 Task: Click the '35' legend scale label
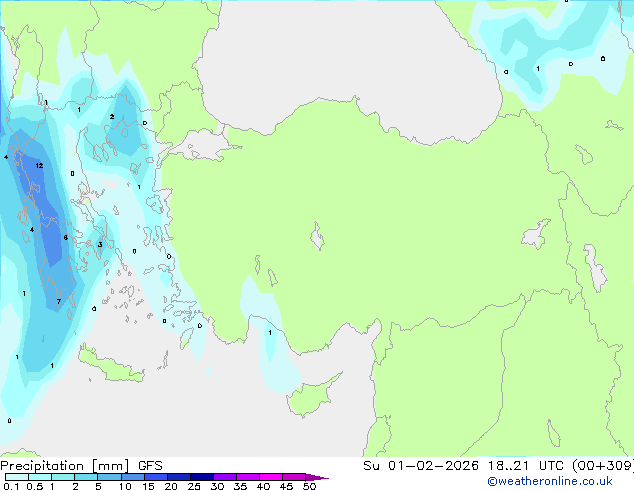pos(240,486)
